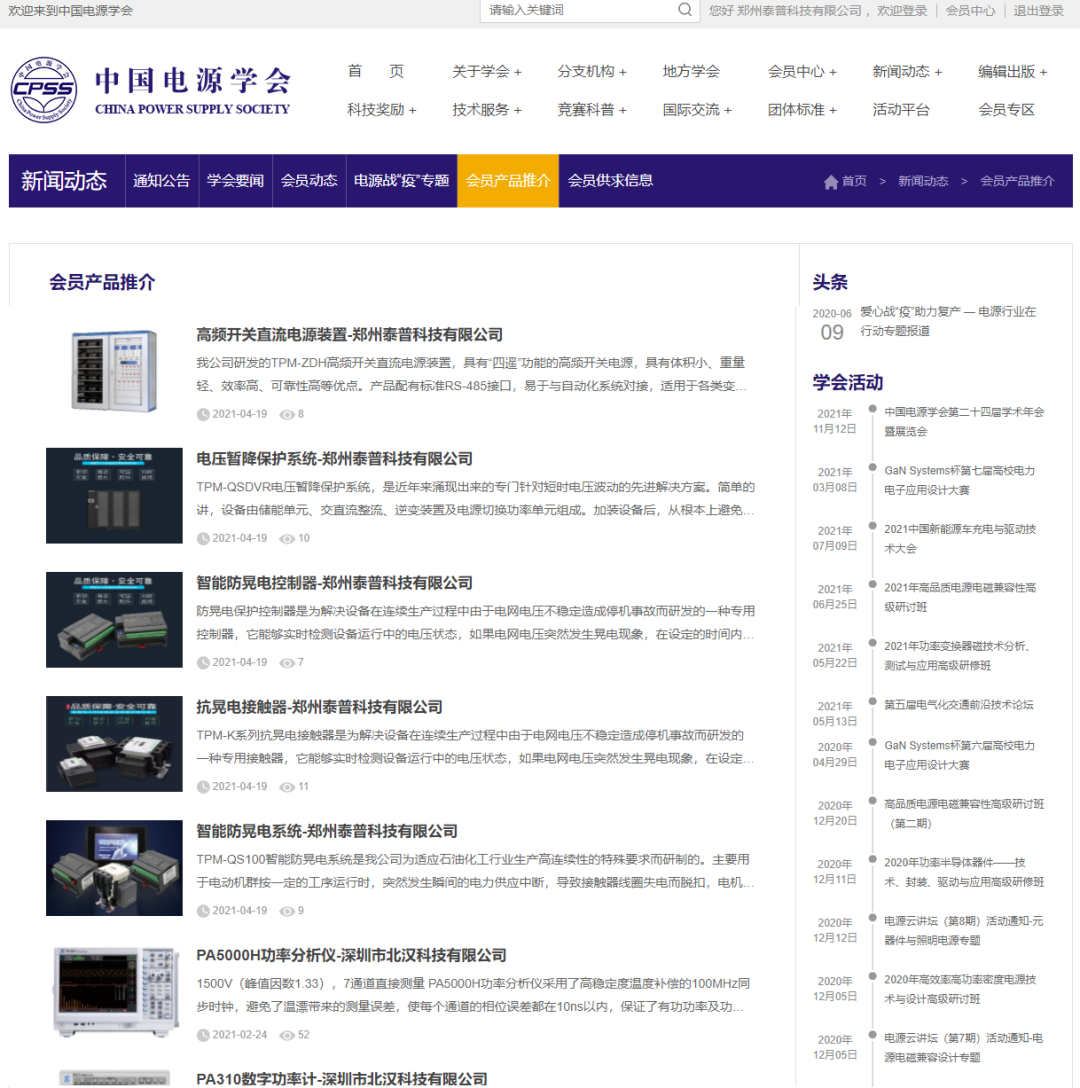Click the clock icon under 电压暂降保护系统
The width and height of the screenshot is (1080, 1088).
click(203, 538)
